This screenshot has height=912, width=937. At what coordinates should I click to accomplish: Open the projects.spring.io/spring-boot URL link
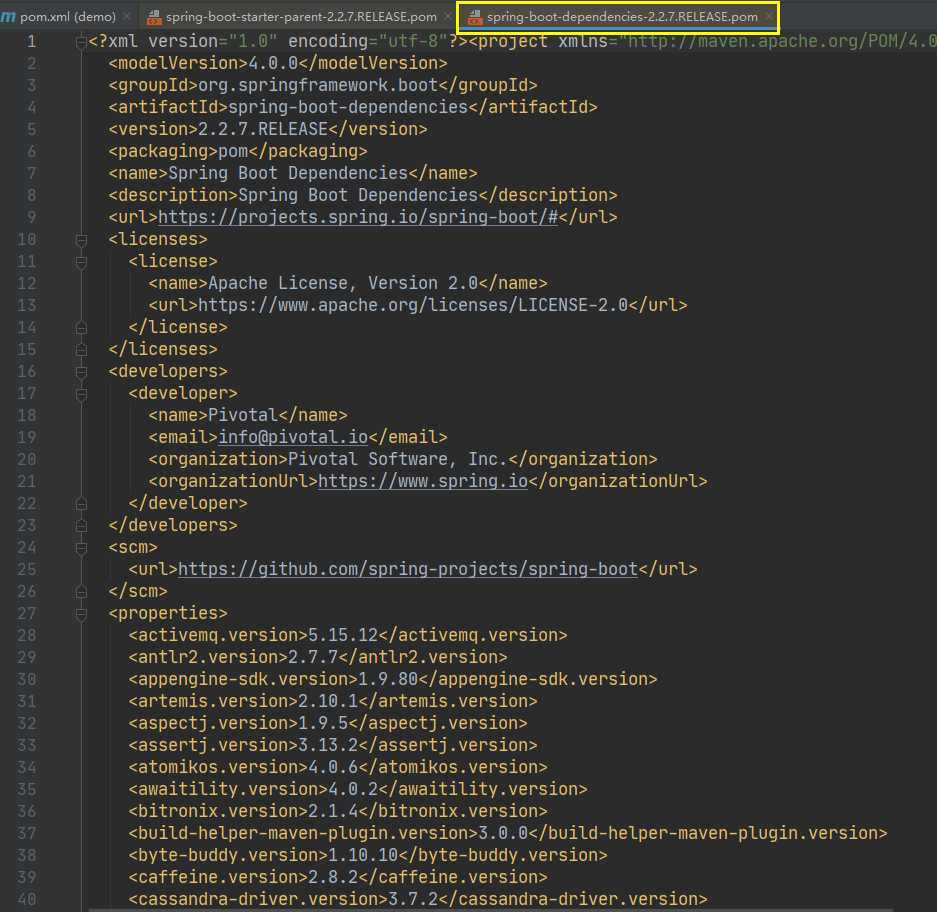pos(357,217)
